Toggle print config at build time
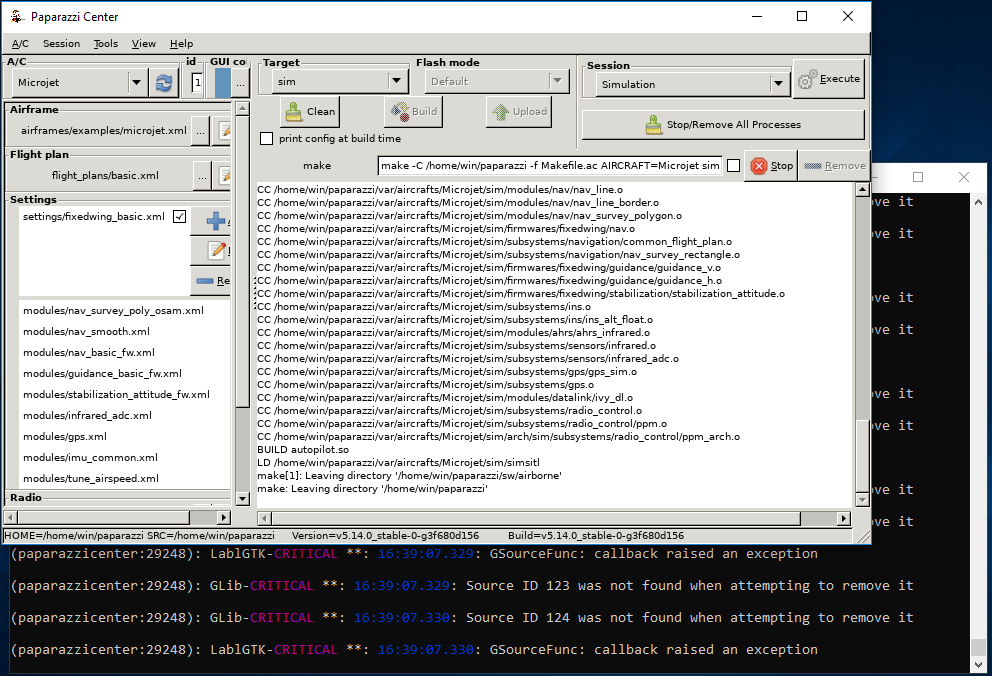This screenshot has width=992, height=676. point(266,138)
